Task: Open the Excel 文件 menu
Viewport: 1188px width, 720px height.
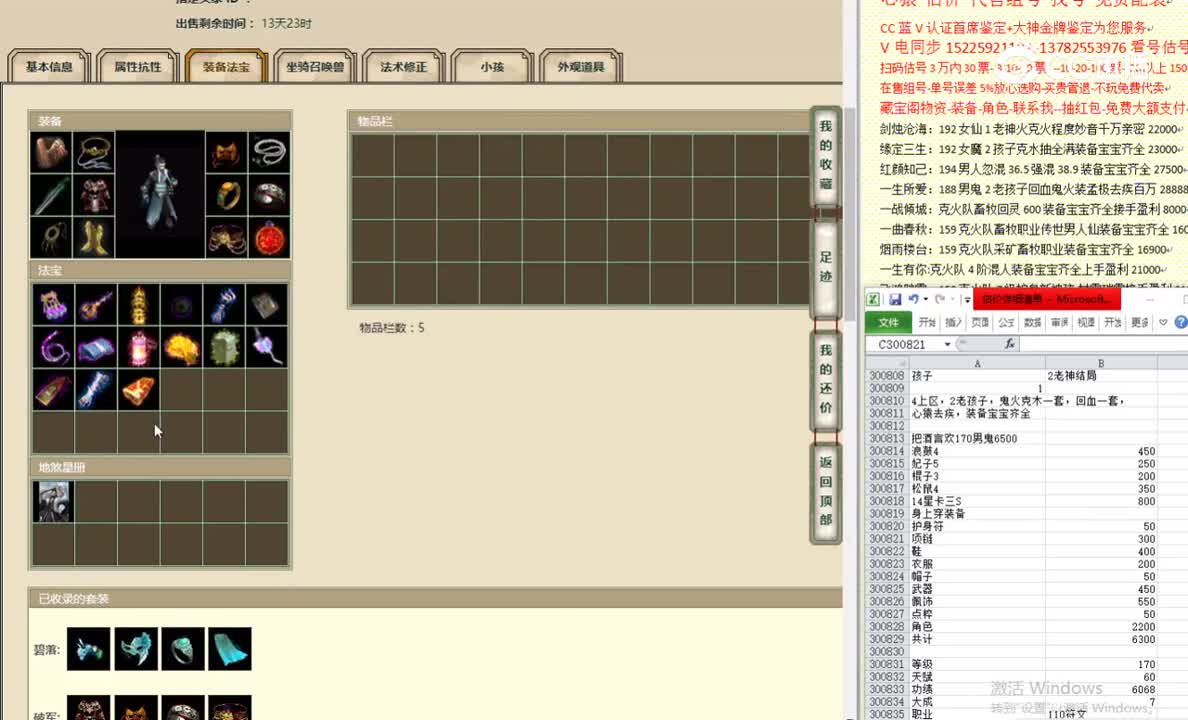Action: point(889,323)
